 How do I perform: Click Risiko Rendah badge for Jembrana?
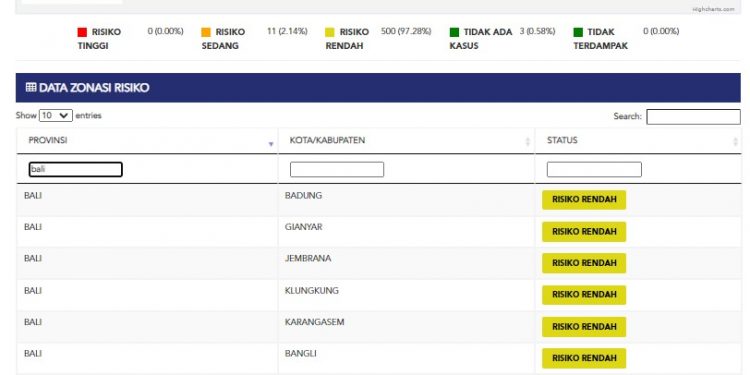coord(584,264)
